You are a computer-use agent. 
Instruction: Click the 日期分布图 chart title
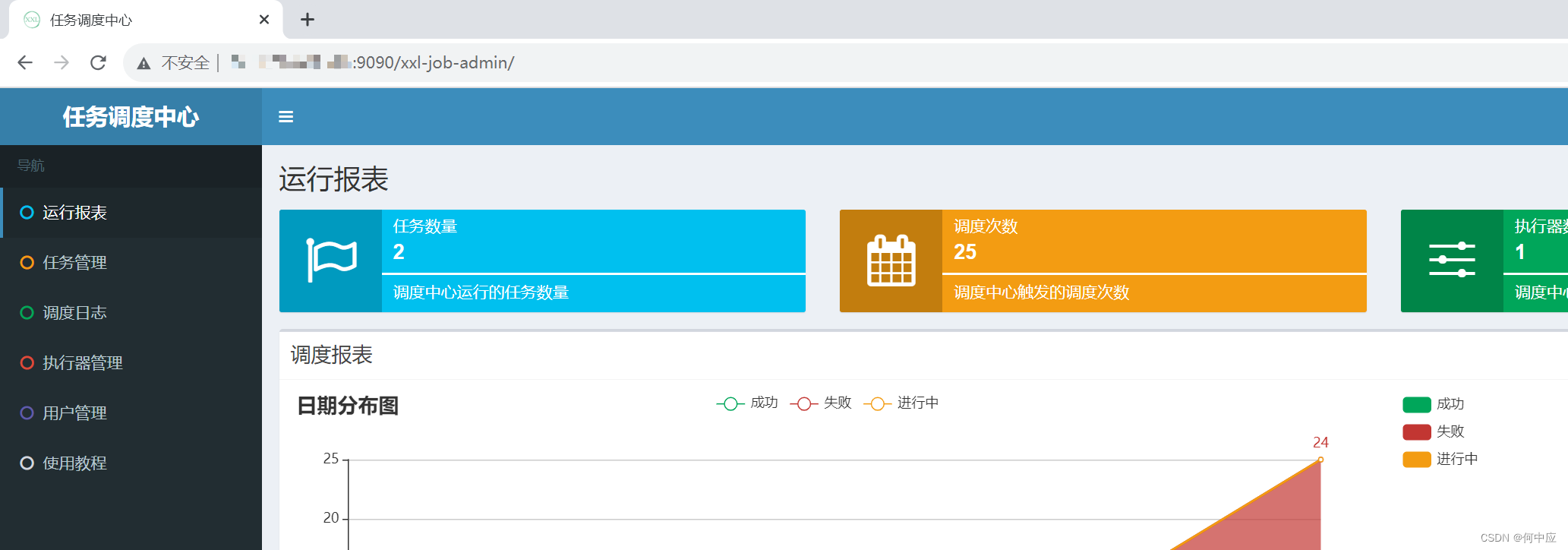[x=348, y=406]
